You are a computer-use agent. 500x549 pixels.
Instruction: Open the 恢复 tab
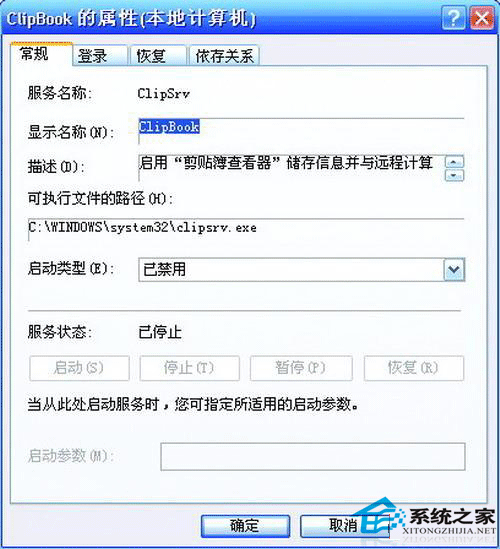[158, 56]
